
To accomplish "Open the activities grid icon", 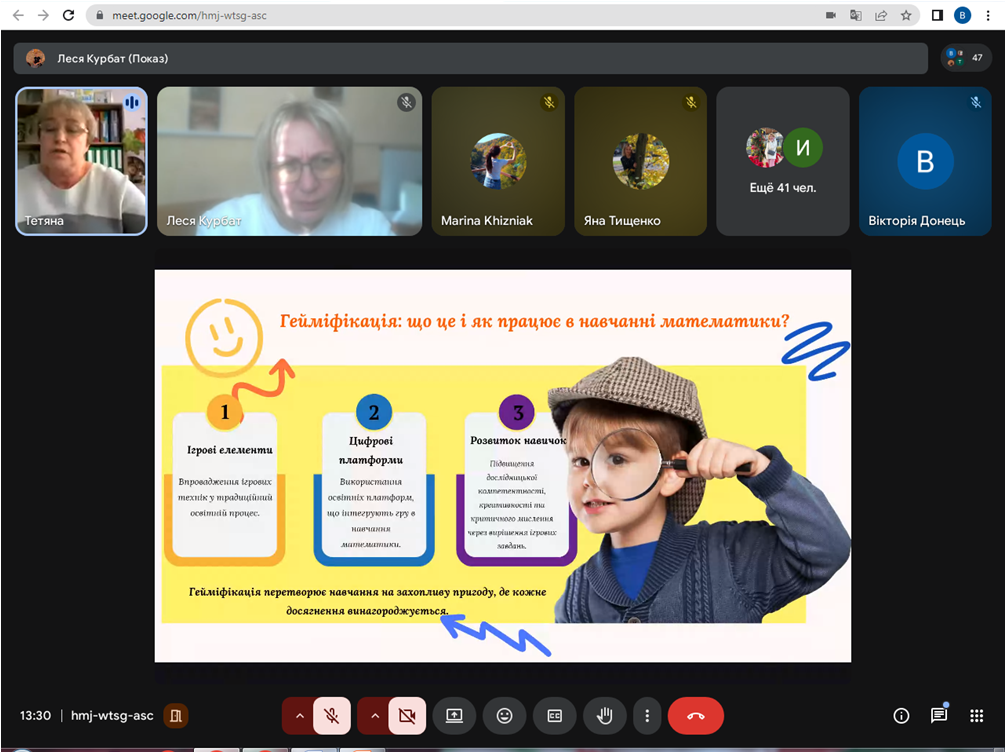I will [977, 716].
